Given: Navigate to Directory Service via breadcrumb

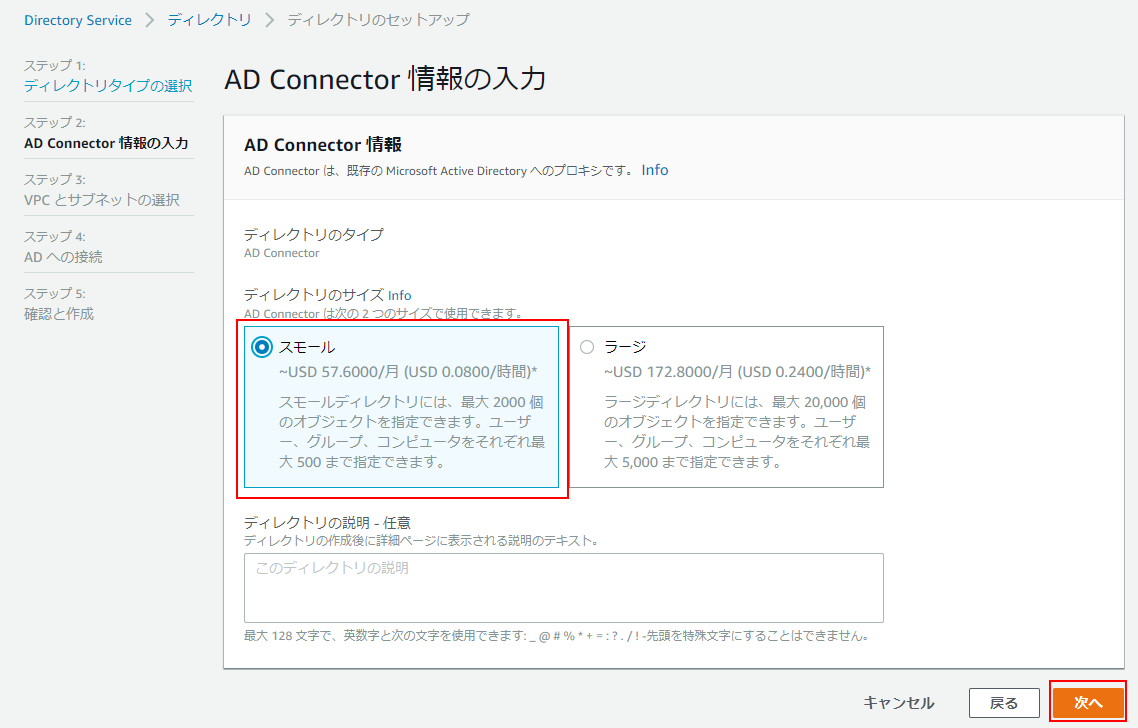Looking at the screenshot, I should click(x=78, y=19).
